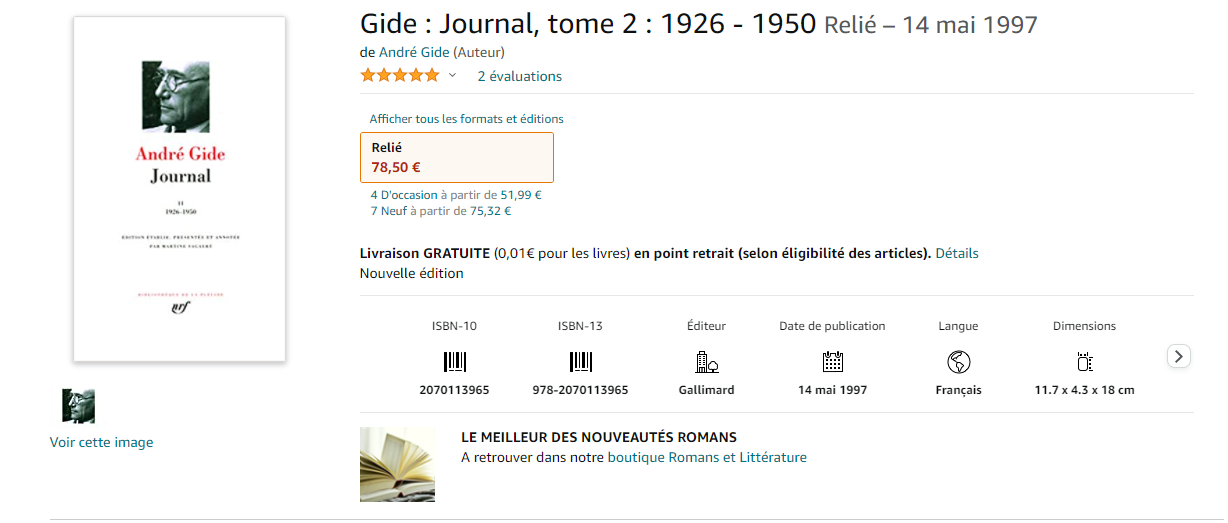This screenshot has width=1228, height=523.
Task: Select the Relié 78,50 € format
Action: pos(456,157)
